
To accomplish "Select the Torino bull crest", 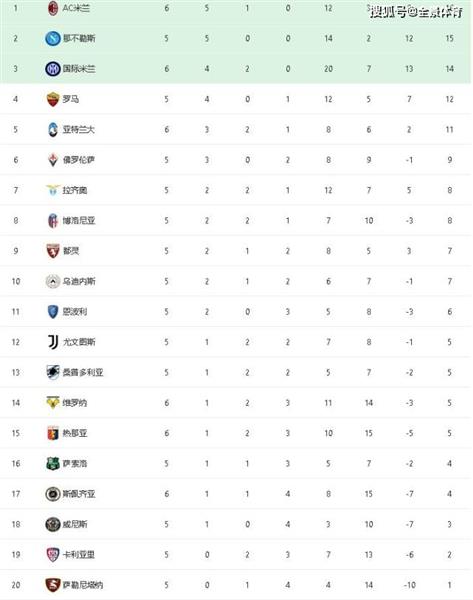I will click(53, 251).
